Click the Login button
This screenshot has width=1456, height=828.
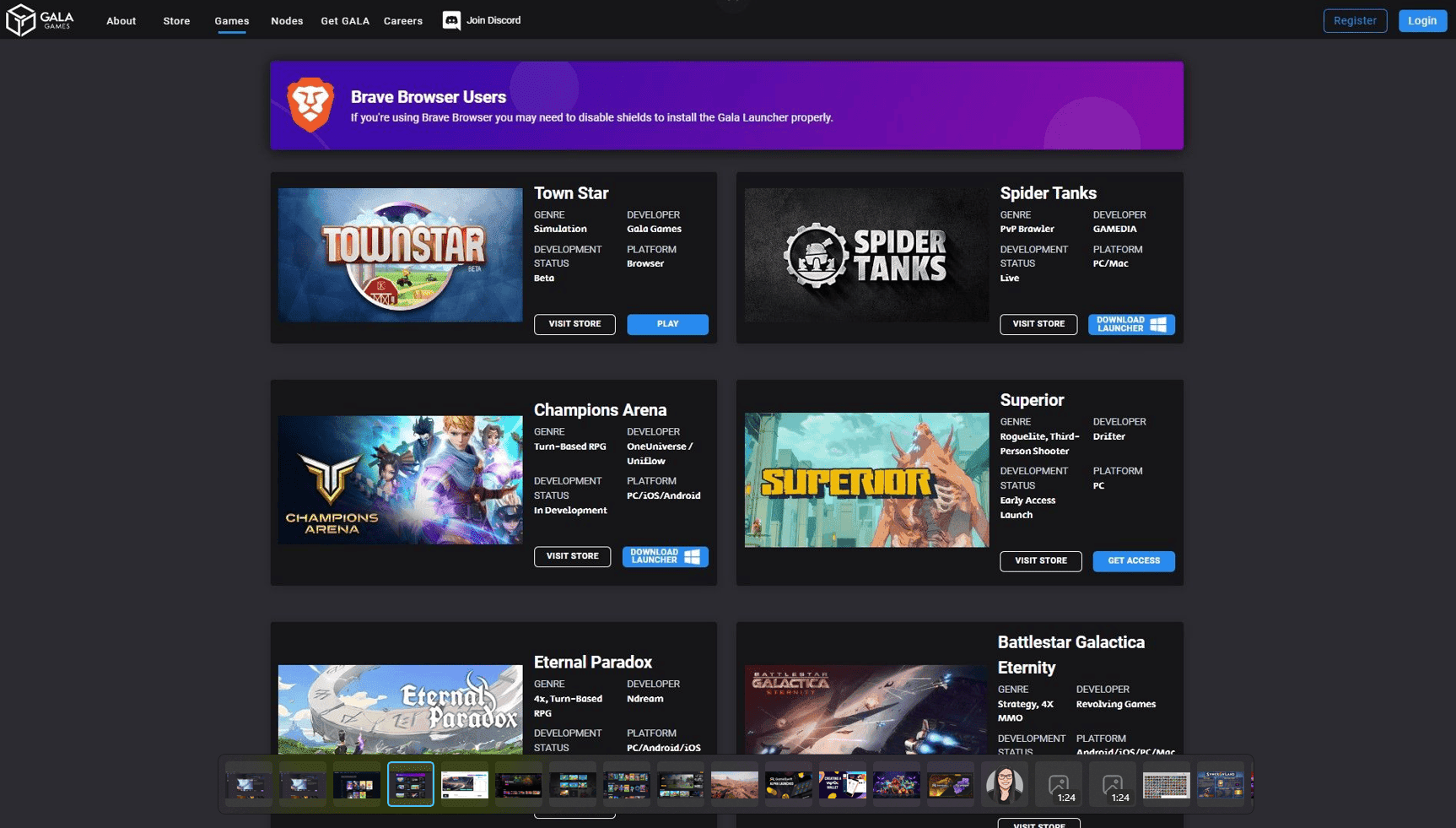1422,20
